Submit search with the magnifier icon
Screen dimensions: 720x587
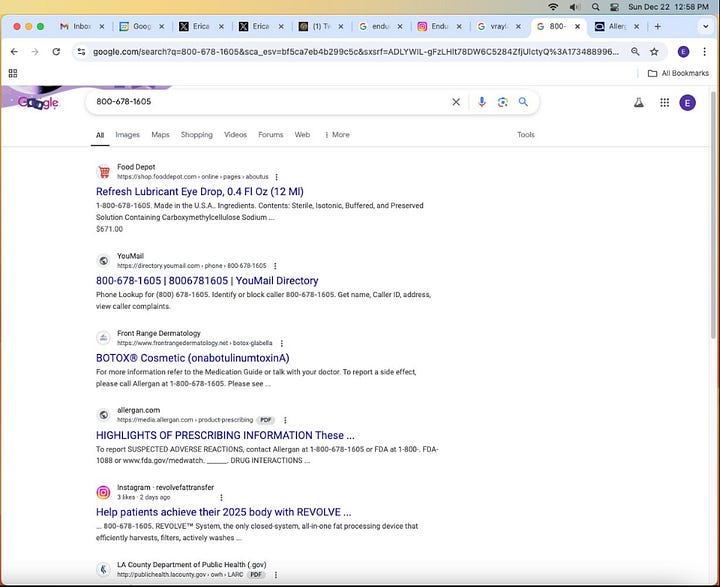tap(523, 102)
